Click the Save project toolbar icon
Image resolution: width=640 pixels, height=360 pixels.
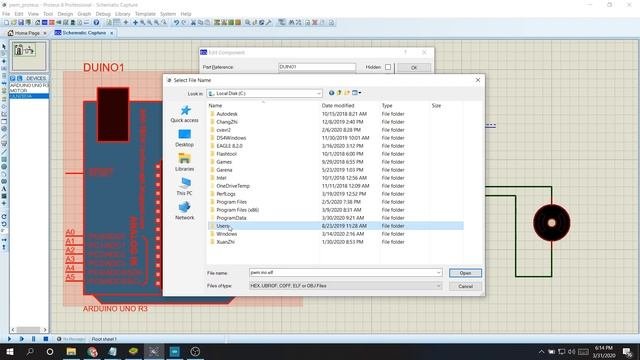(x=21, y=23)
